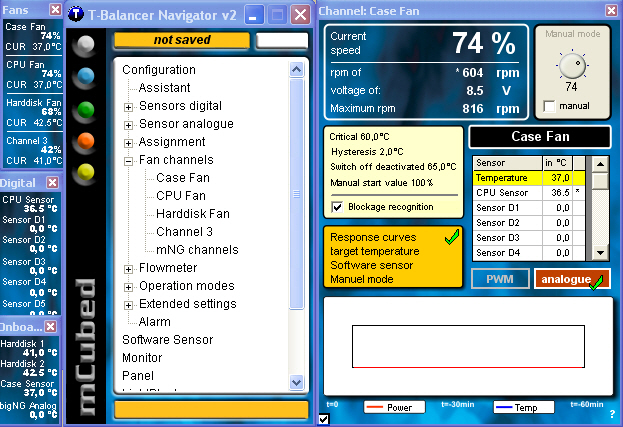Expand the Flowmeter node
The image size is (623, 427).
pyautogui.click(x=128, y=269)
